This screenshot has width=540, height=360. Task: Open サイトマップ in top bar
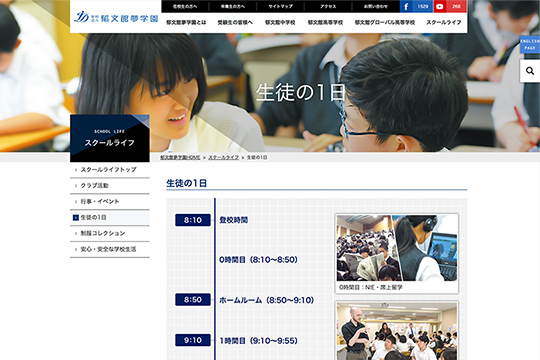pos(281,6)
